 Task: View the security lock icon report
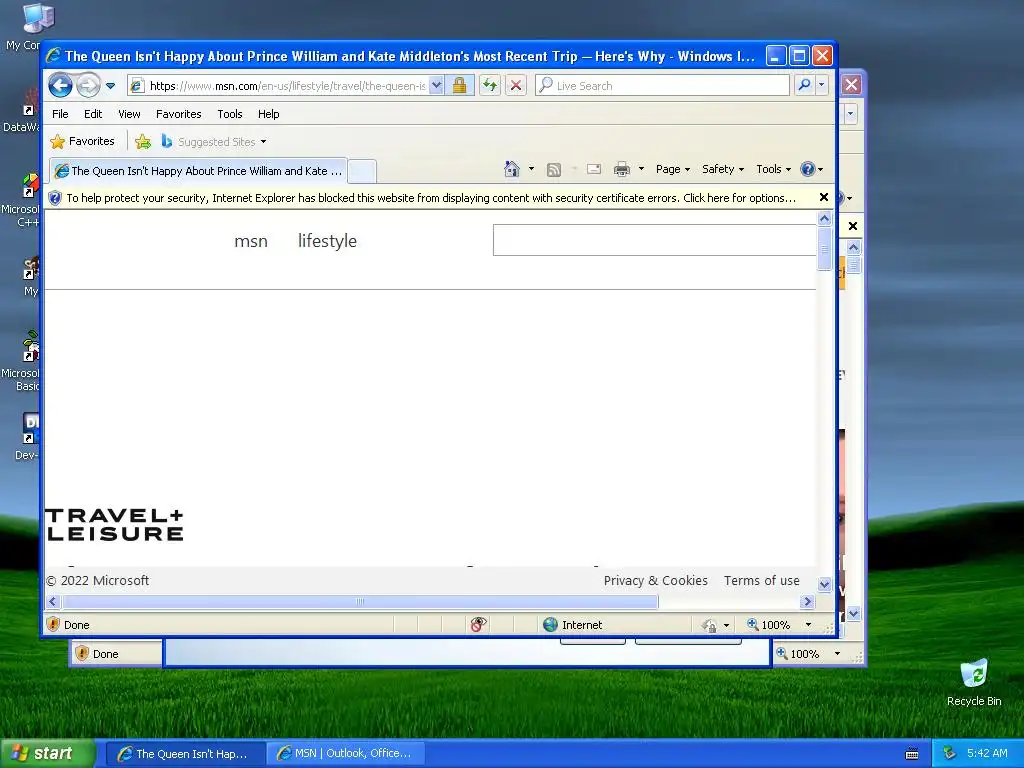coord(459,86)
